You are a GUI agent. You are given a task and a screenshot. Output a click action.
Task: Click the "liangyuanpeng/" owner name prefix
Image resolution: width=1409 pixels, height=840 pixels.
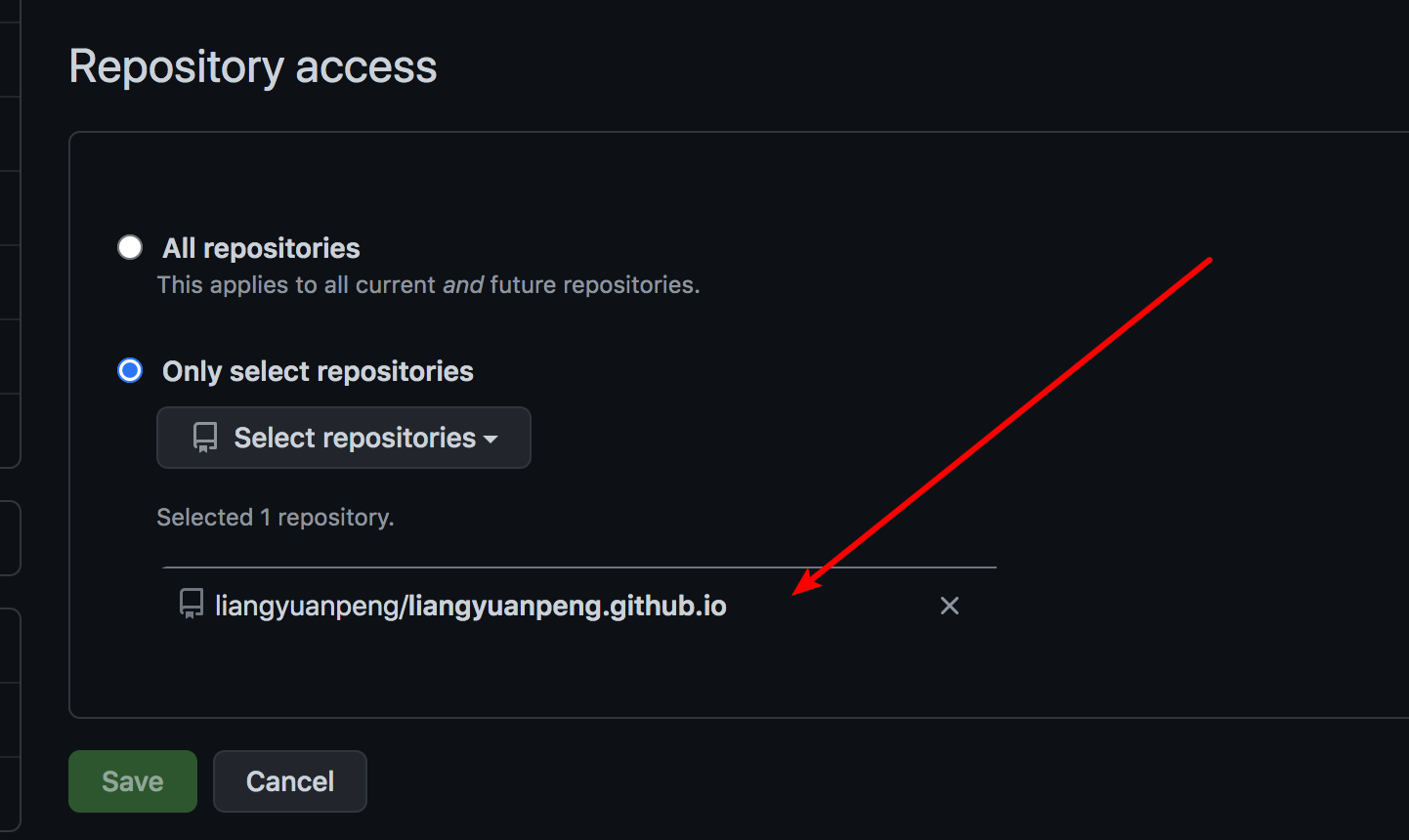point(311,606)
